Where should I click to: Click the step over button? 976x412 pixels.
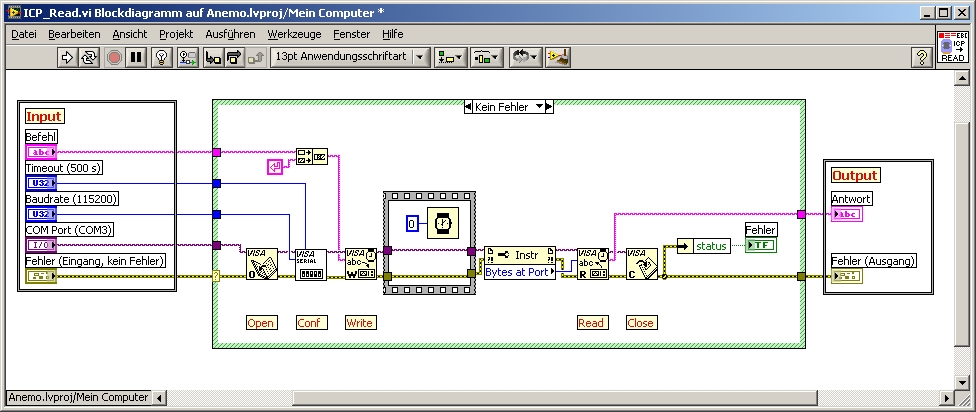click(x=234, y=57)
